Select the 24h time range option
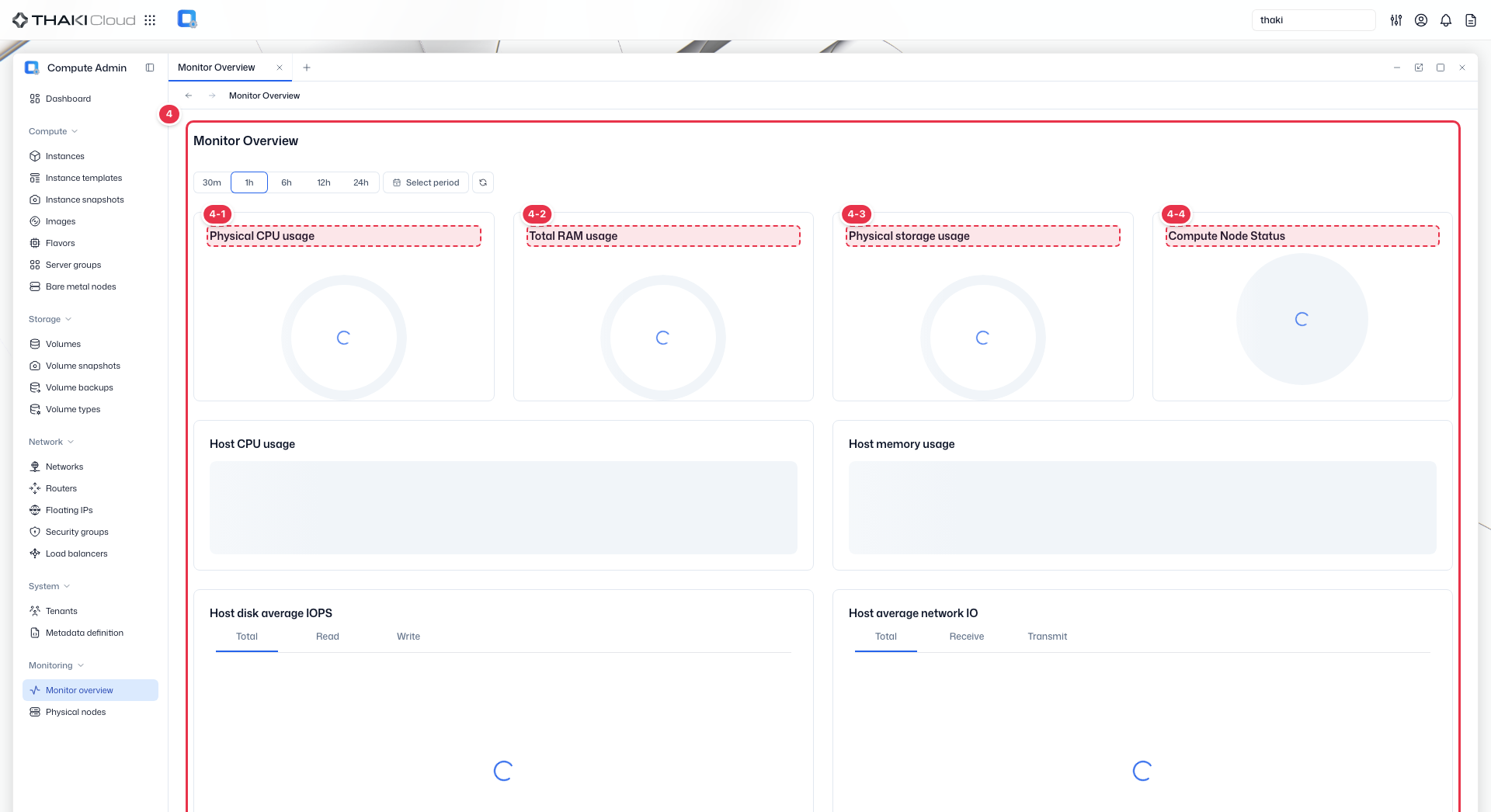 (x=361, y=182)
